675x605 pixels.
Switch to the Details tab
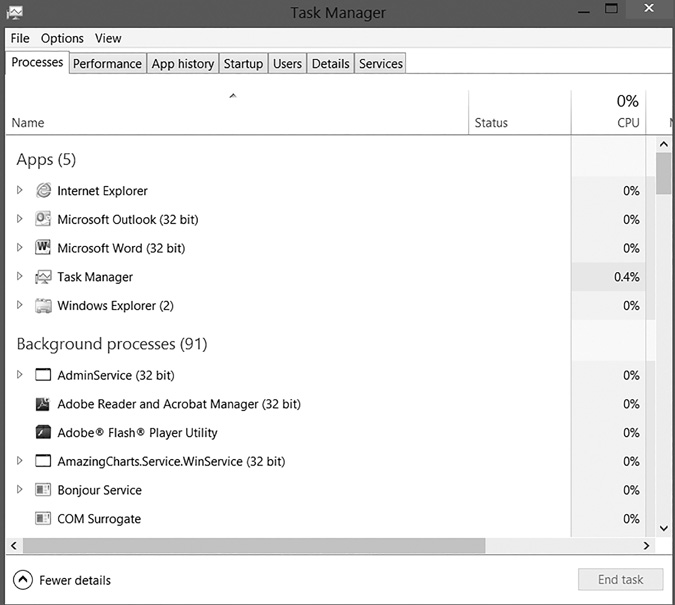click(330, 64)
